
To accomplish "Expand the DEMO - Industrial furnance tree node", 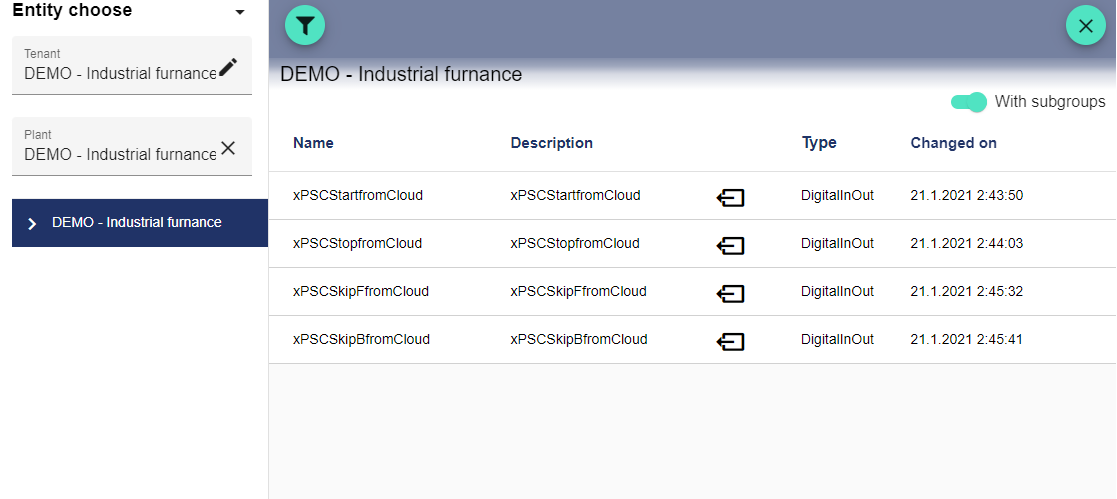I will [x=31, y=223].
